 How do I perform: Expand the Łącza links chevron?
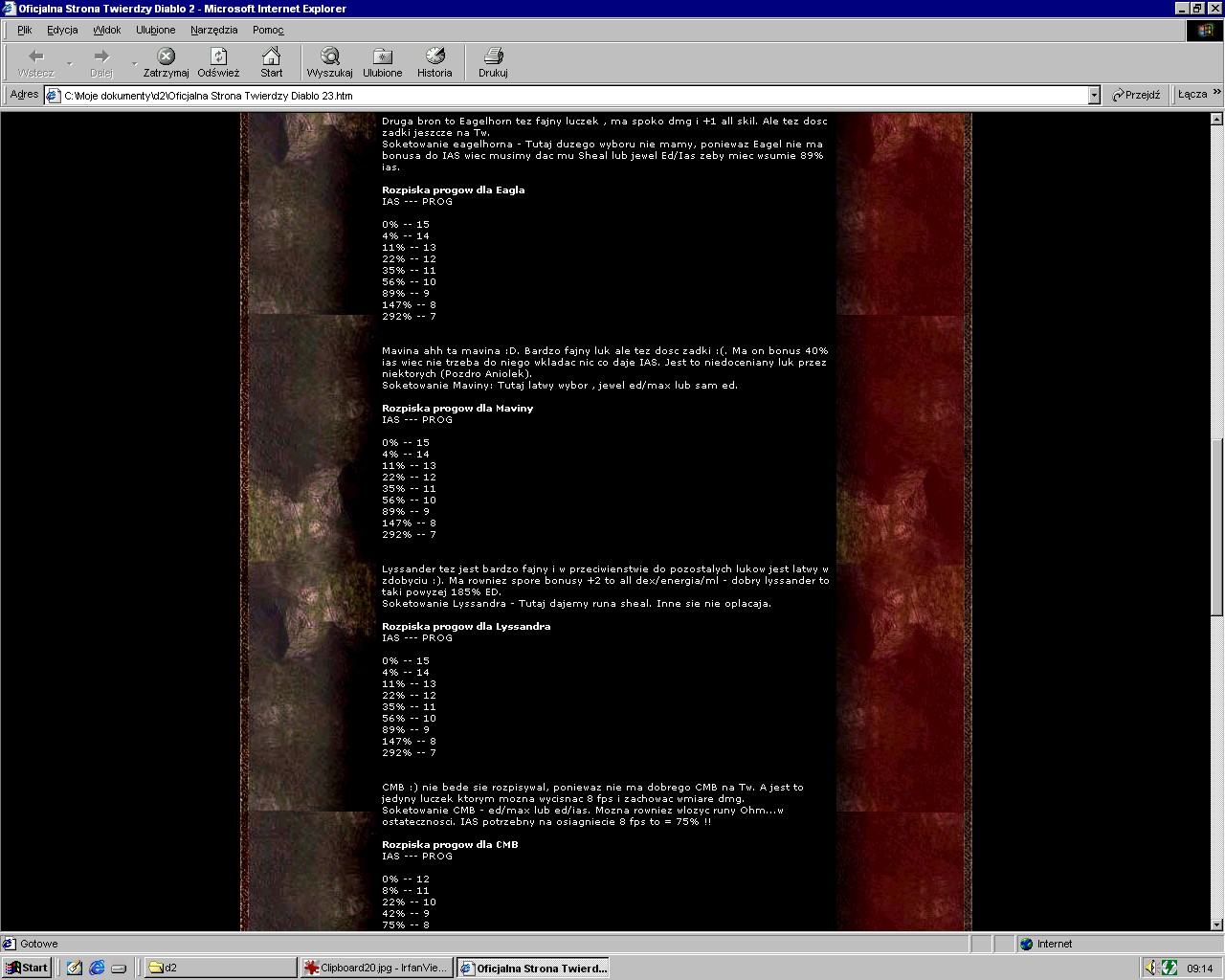coord(1216,94)
